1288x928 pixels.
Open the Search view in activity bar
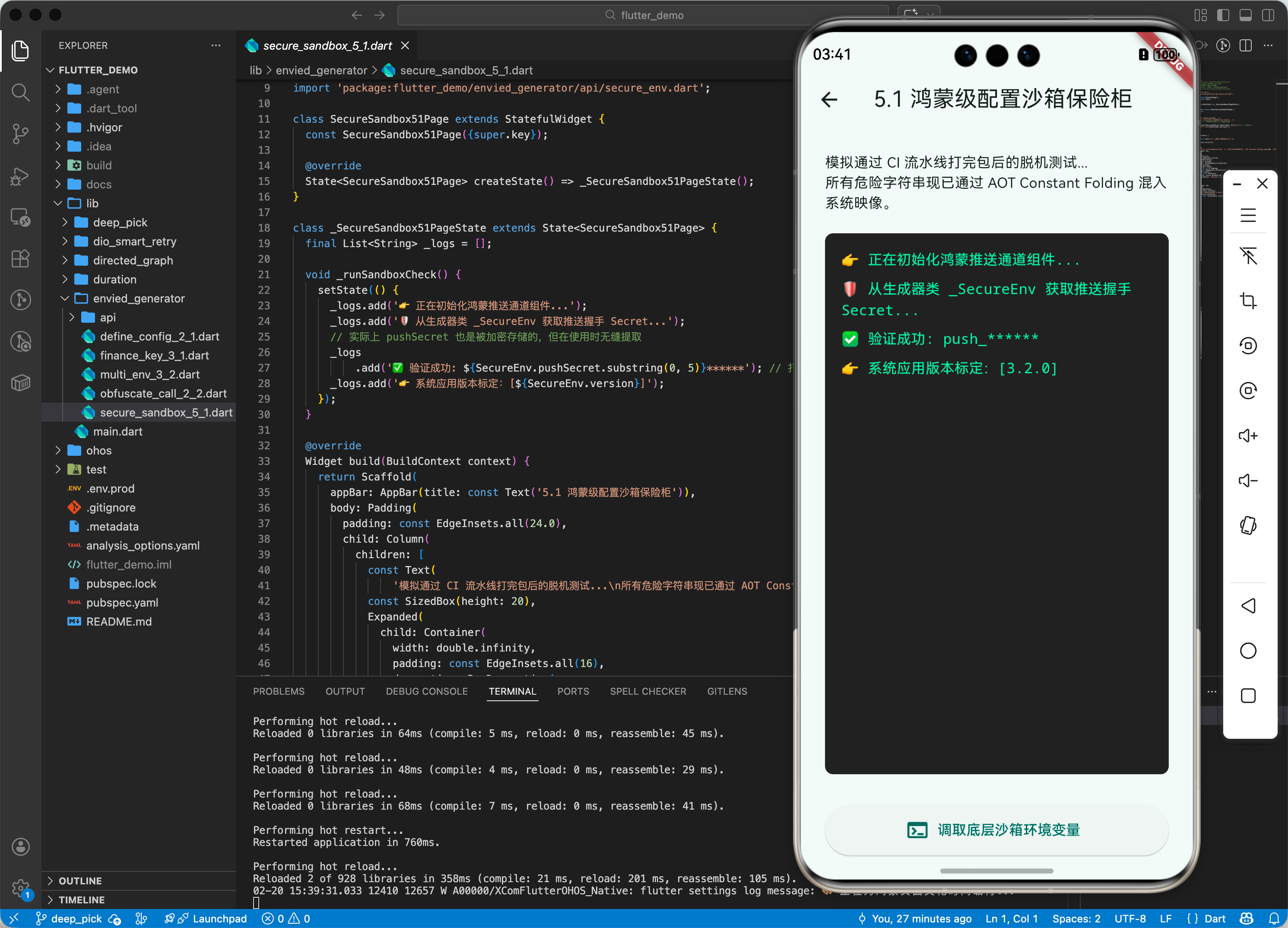click(20, 92)
